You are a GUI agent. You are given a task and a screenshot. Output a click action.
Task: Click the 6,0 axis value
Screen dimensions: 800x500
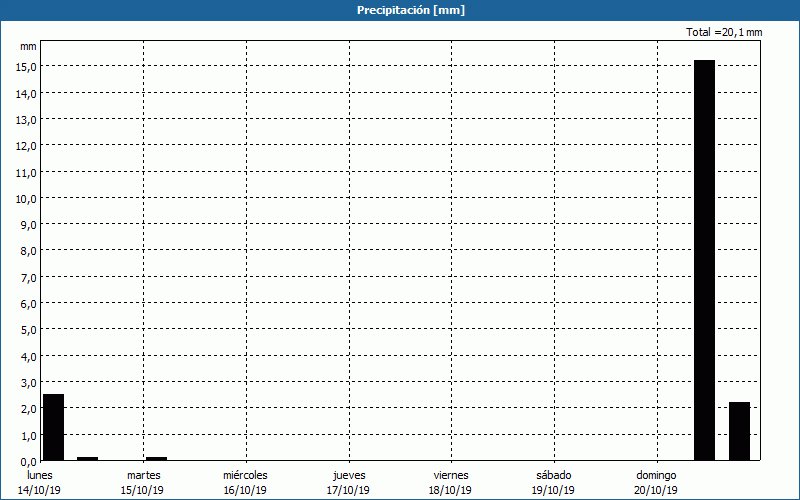pos(29,304)
